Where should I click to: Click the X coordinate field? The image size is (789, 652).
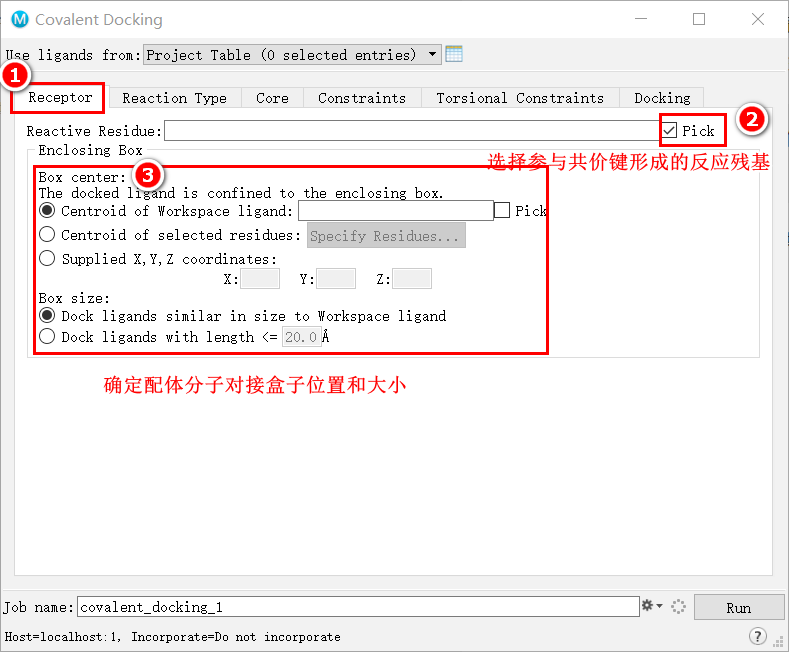click(260, 278)
